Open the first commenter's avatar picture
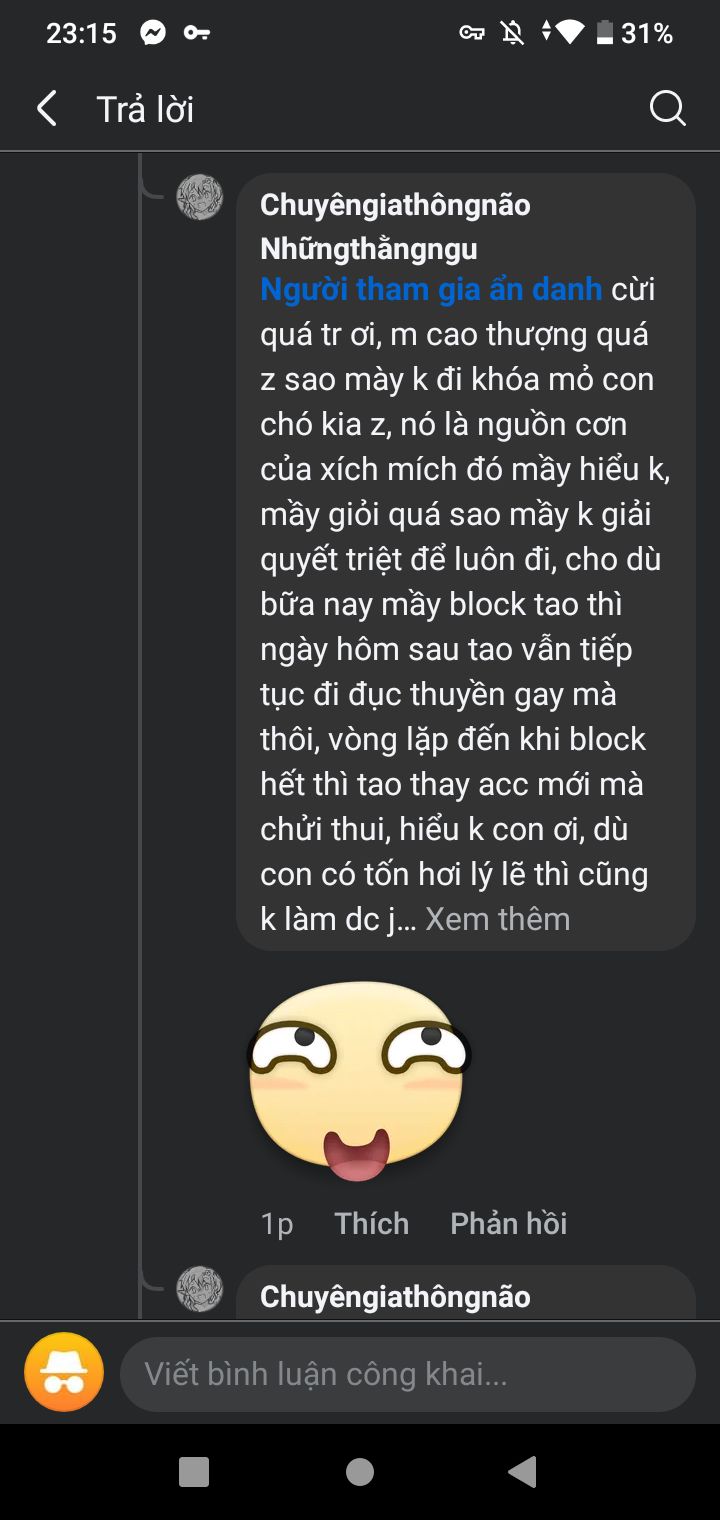Image resolution: width=720 pixels, height=1520 pixels. [x=200, y=197]
